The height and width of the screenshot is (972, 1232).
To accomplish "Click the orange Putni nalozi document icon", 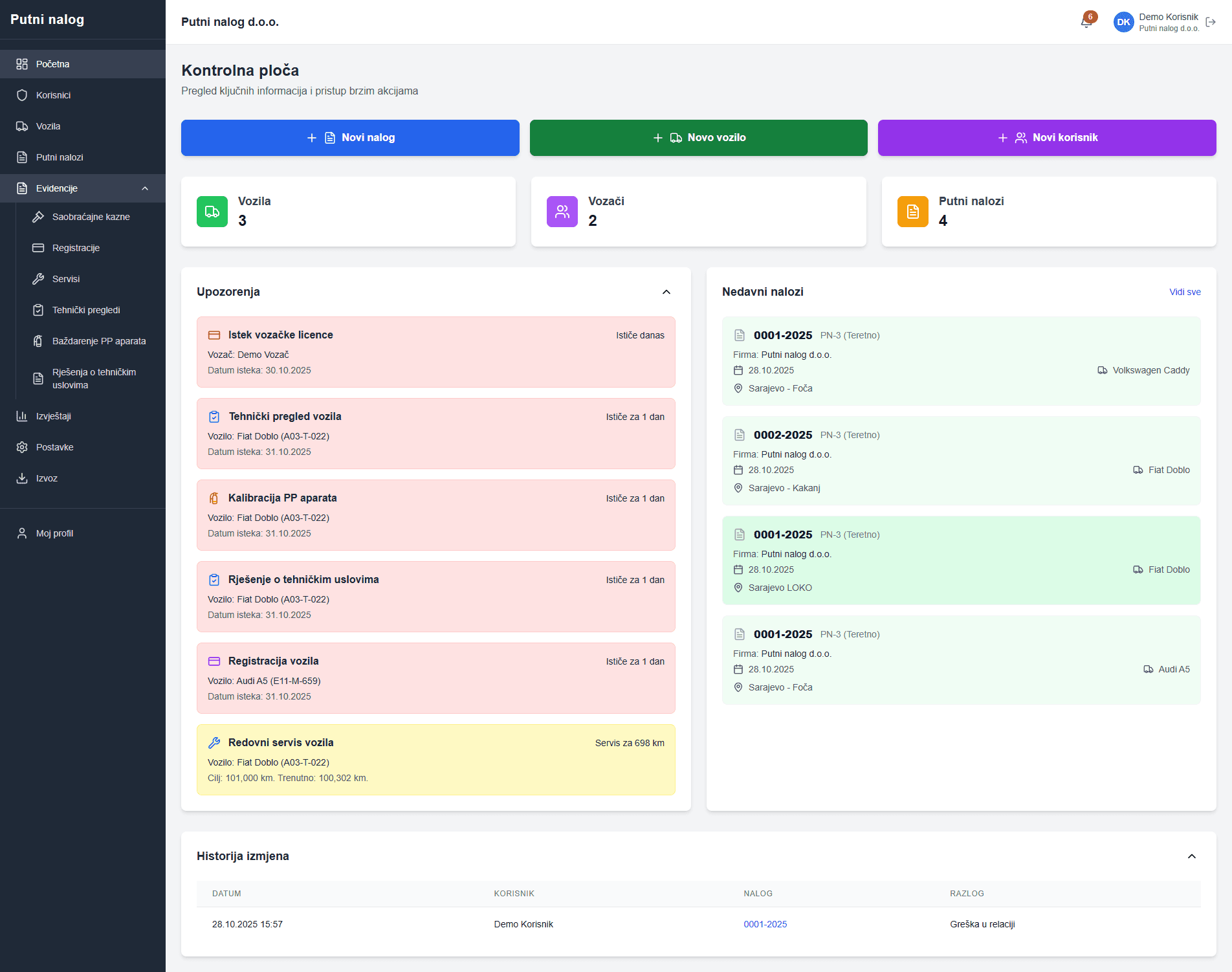I will 912,212.
